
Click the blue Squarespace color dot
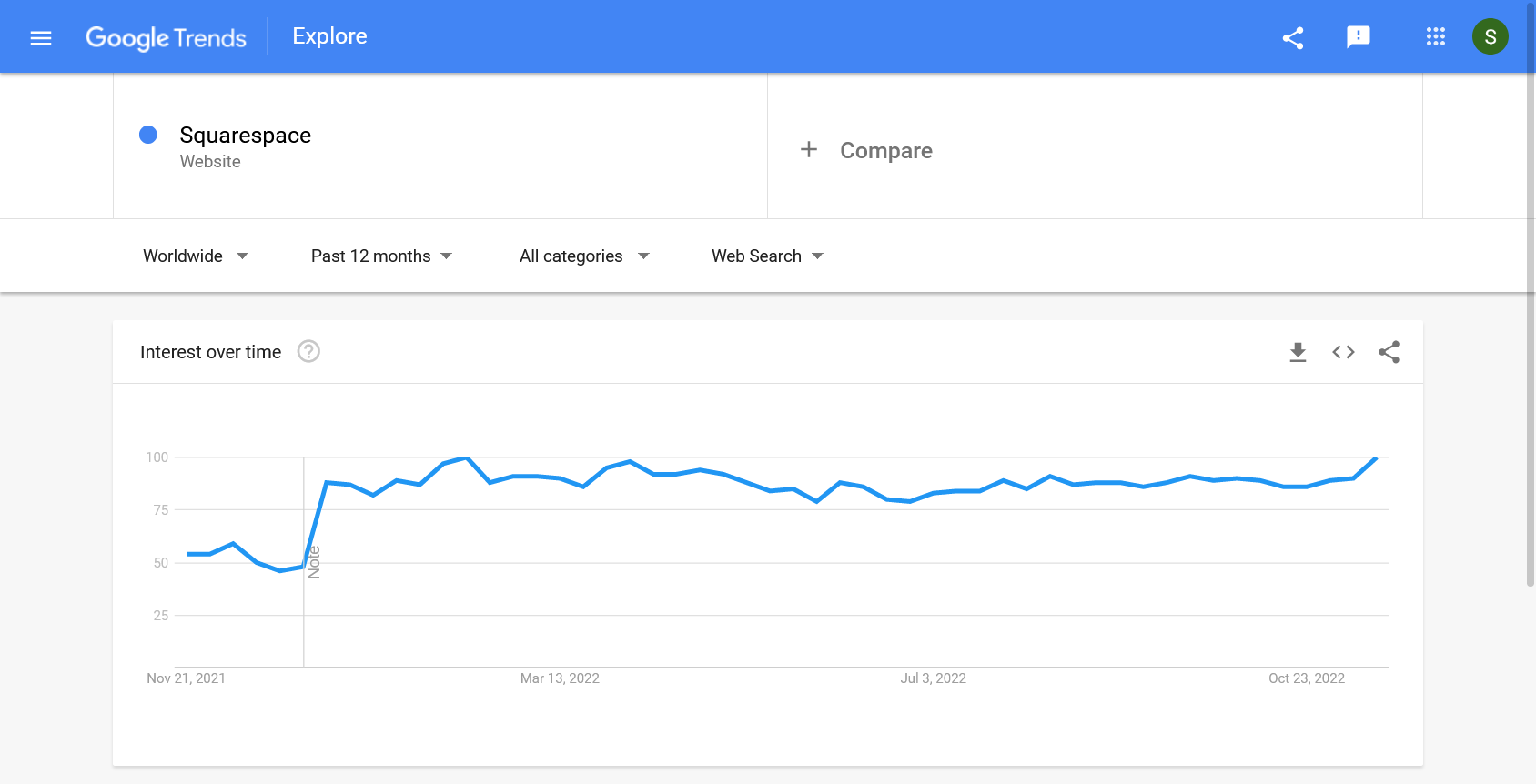pos(148,136)
